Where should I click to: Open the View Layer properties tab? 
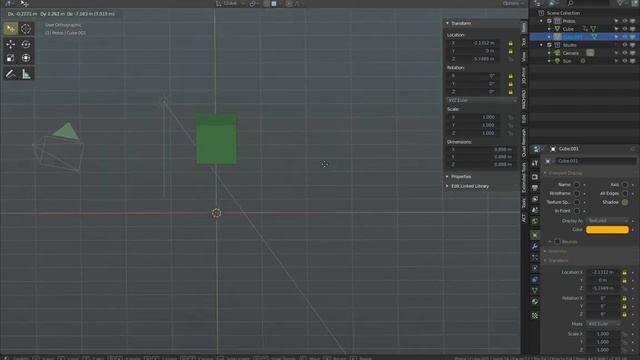[535, 199]
